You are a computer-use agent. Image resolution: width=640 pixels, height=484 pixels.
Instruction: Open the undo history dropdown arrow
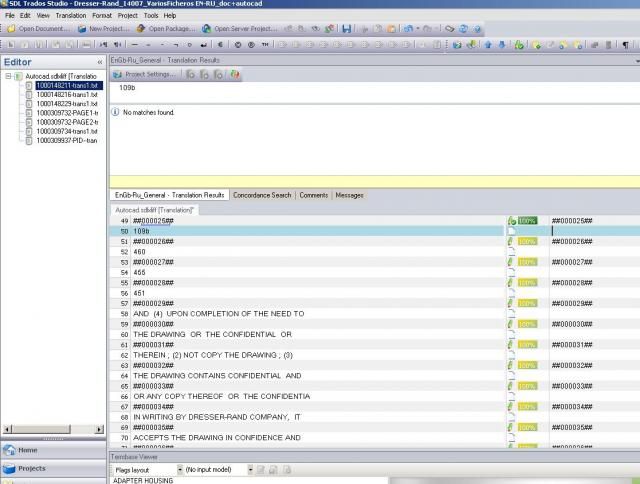click(x=418, y=29)
